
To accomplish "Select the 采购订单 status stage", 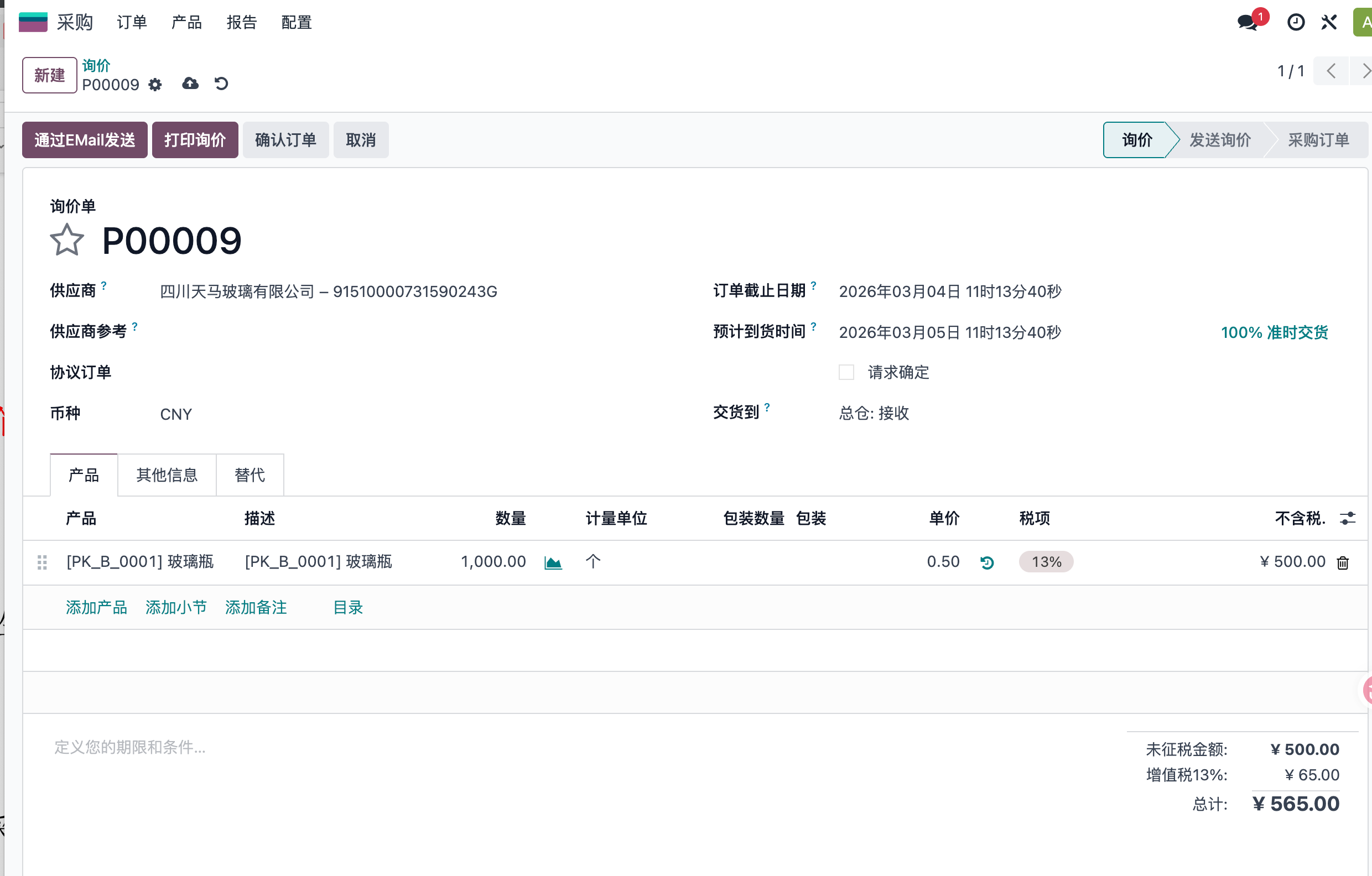I will (1318, 139).
